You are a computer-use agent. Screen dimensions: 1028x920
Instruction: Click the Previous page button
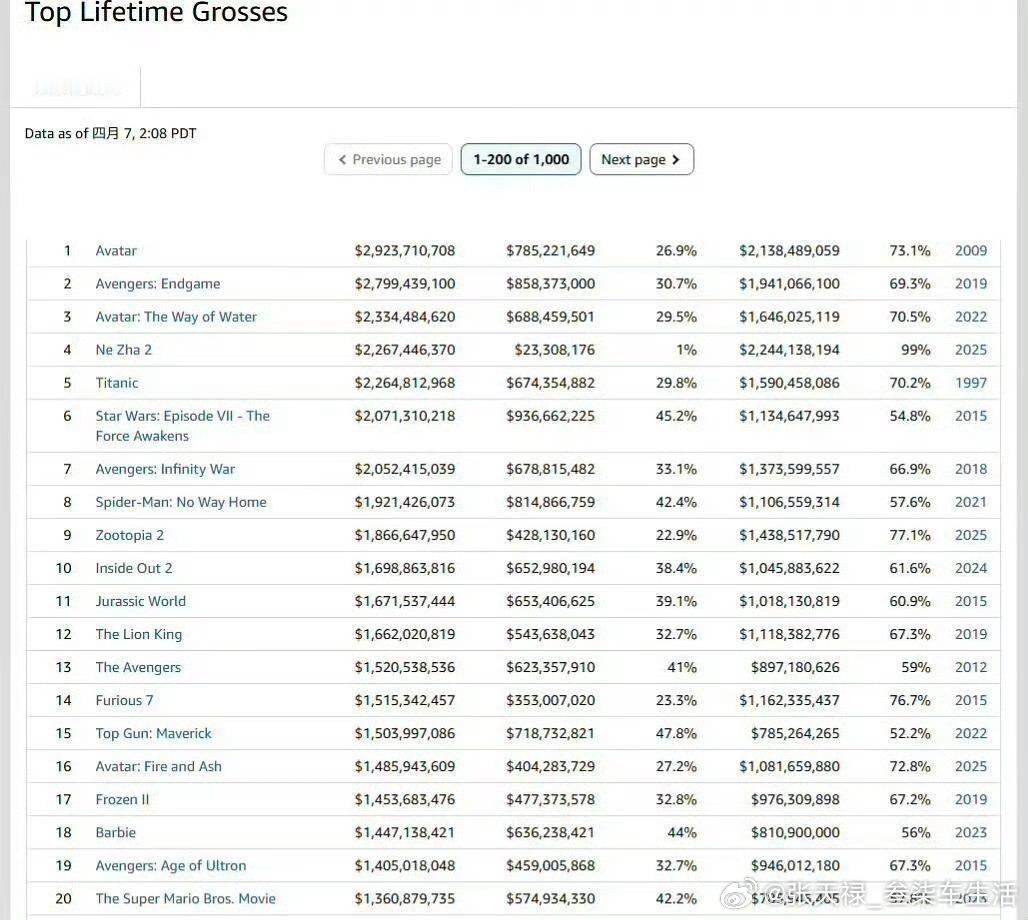(388, 159)
